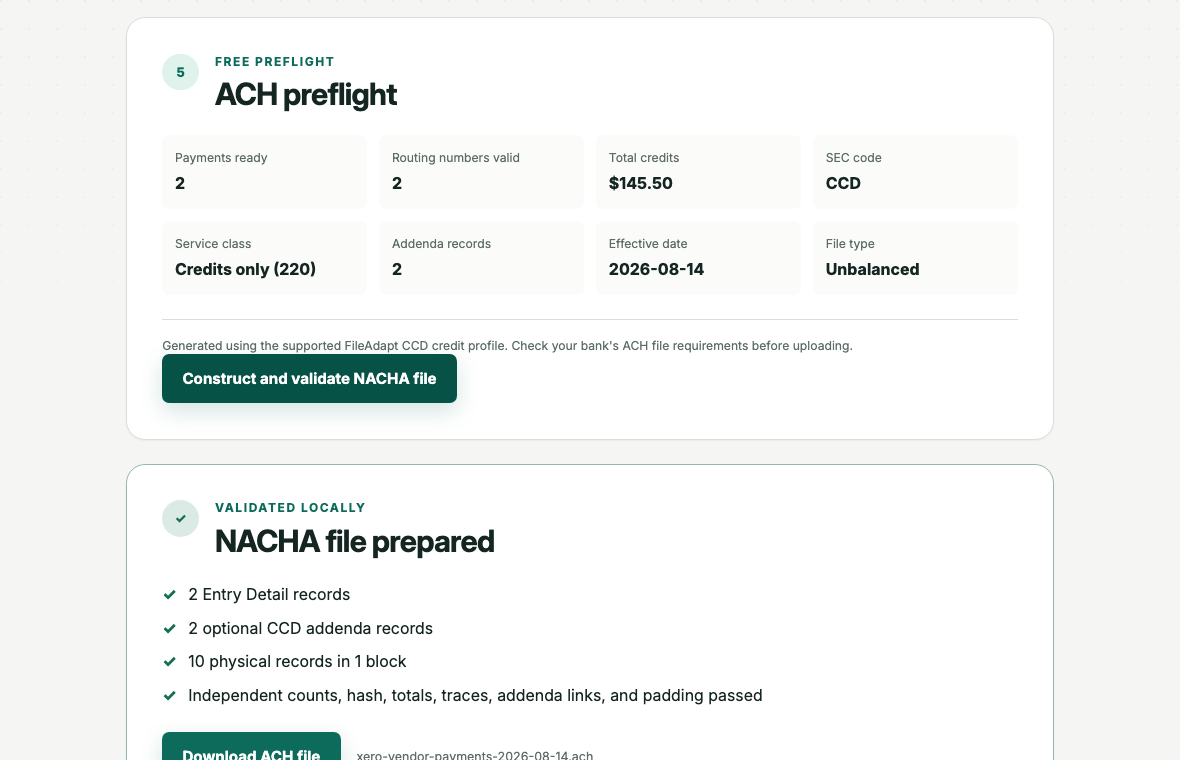
Task: Select the Addenda records card
Action: point(482,258)
